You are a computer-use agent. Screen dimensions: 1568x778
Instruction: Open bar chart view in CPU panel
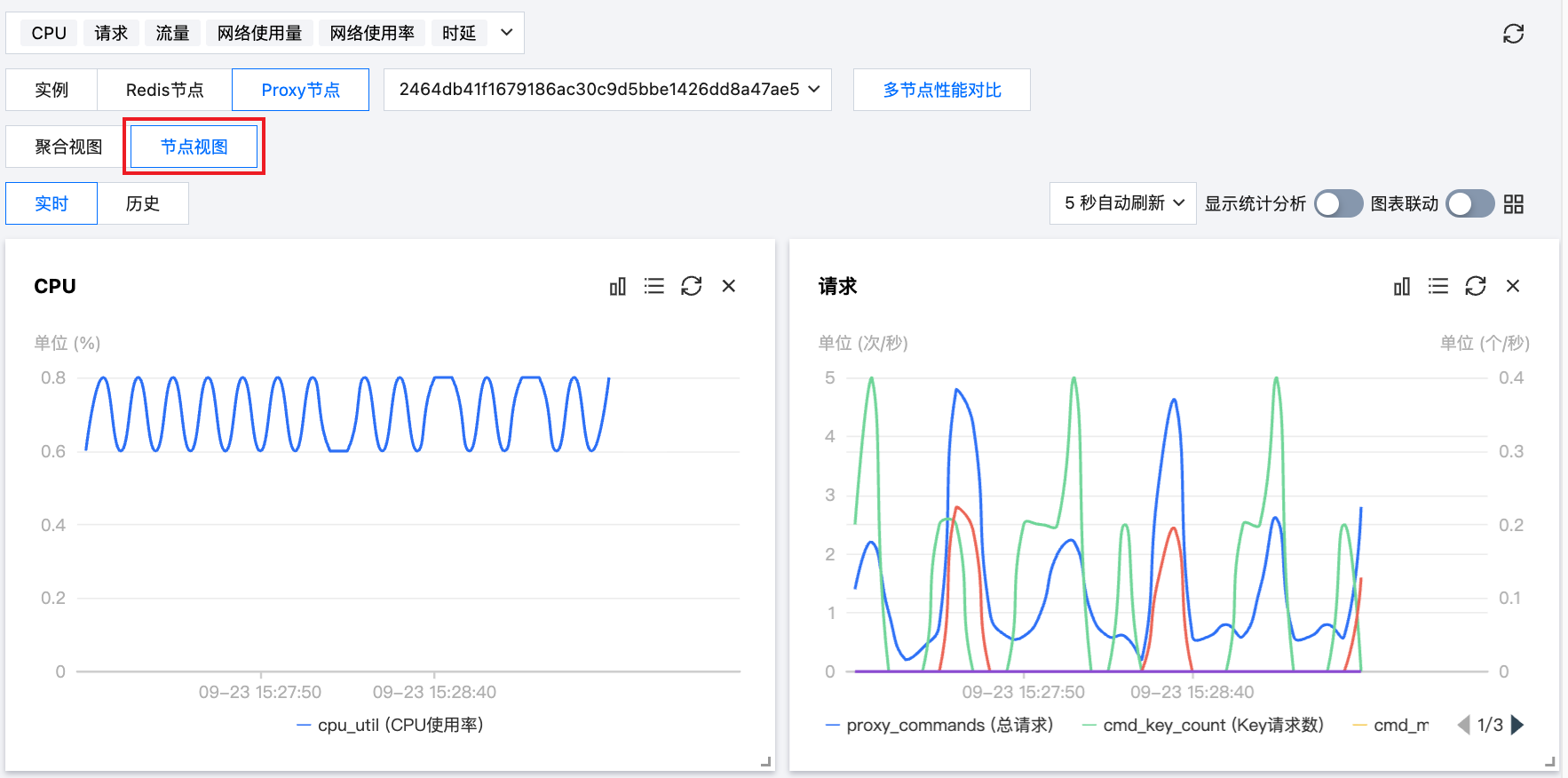(x=617, y=286)
